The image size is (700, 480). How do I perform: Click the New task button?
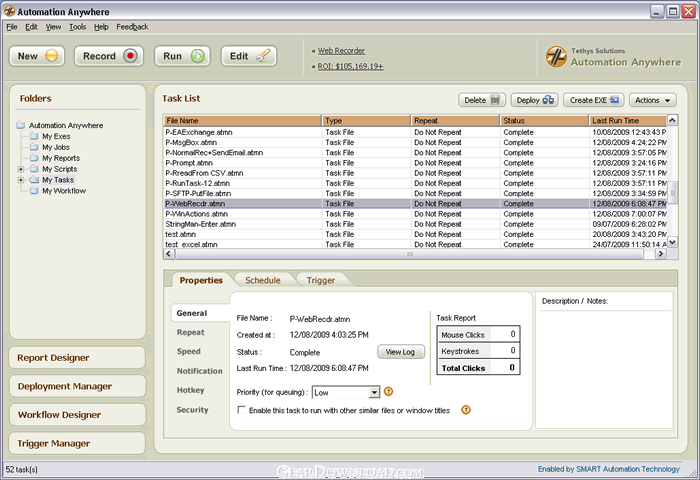pos(37,56)
